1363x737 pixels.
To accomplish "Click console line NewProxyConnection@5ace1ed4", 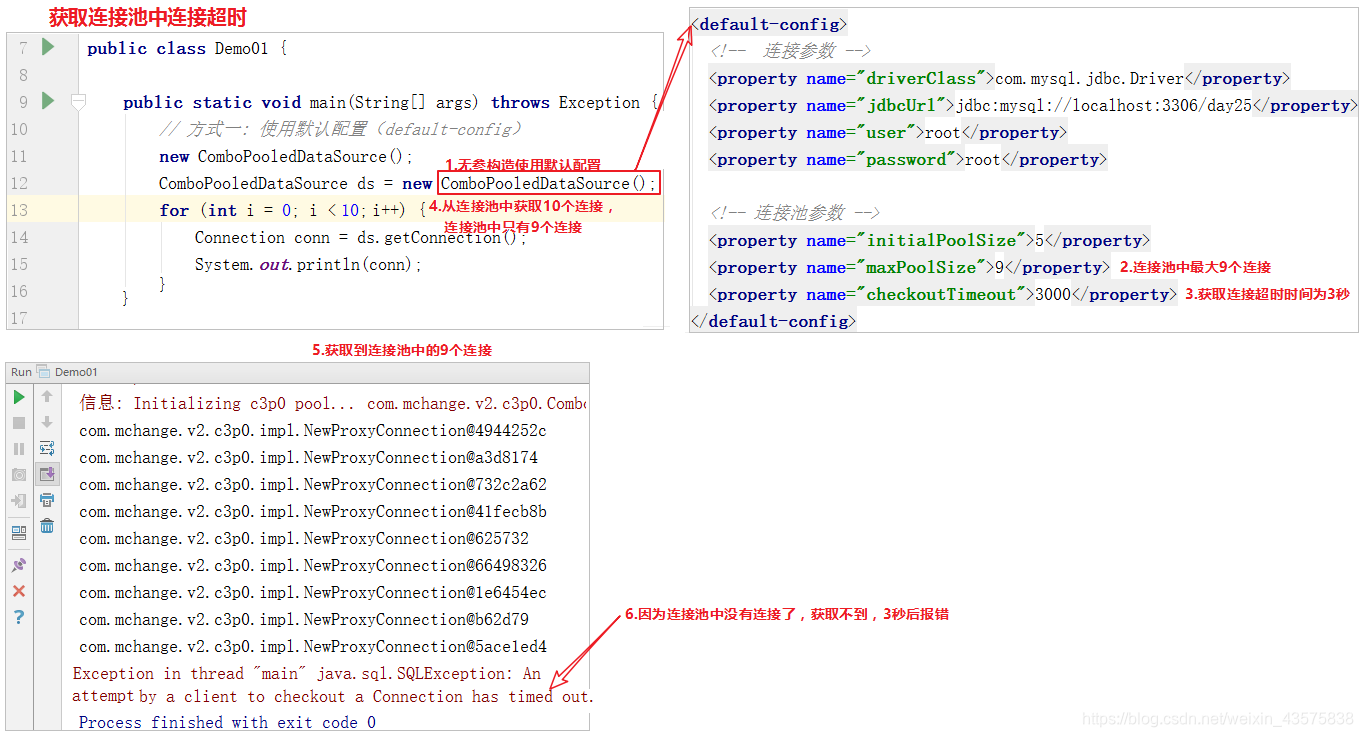I will tap(313, 647).
